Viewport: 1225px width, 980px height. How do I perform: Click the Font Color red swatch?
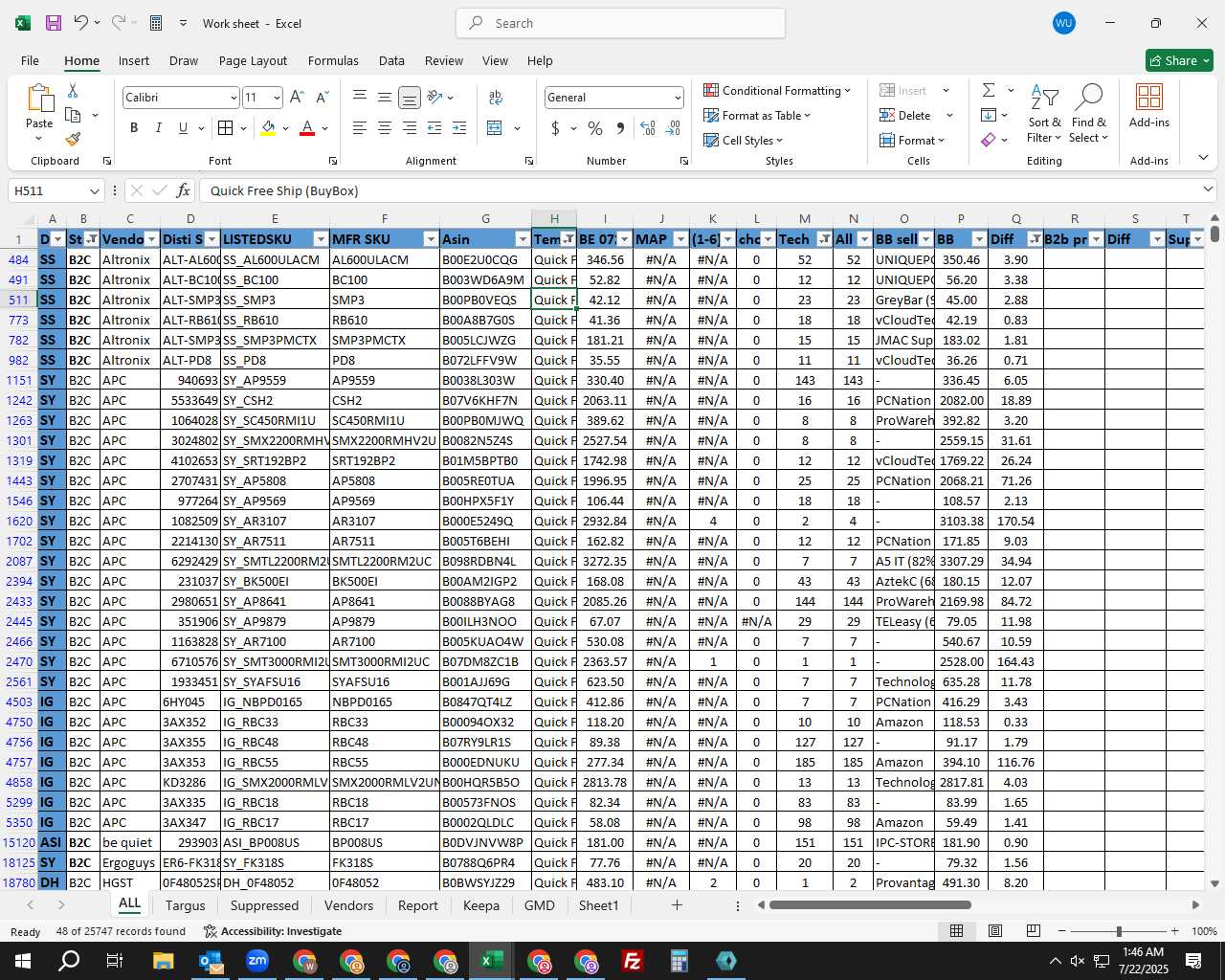point(307,127)
